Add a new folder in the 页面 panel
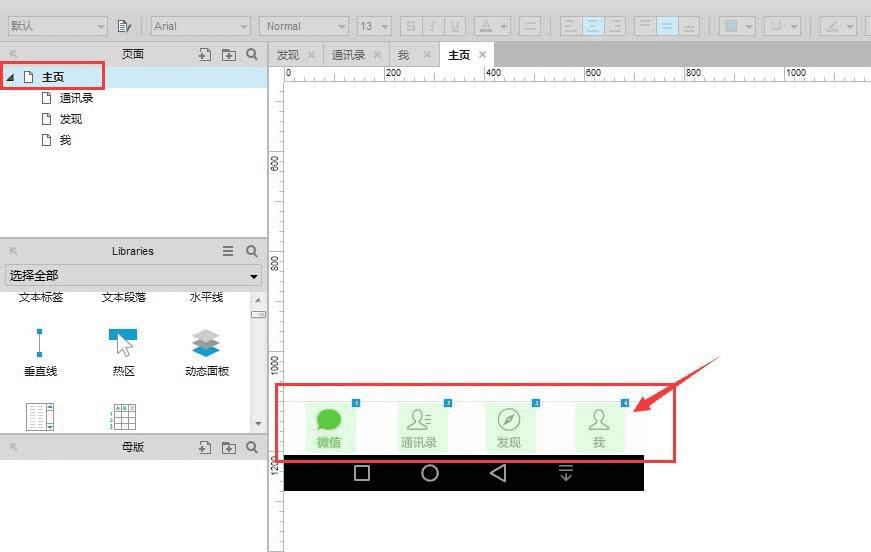 click(228, 54)
